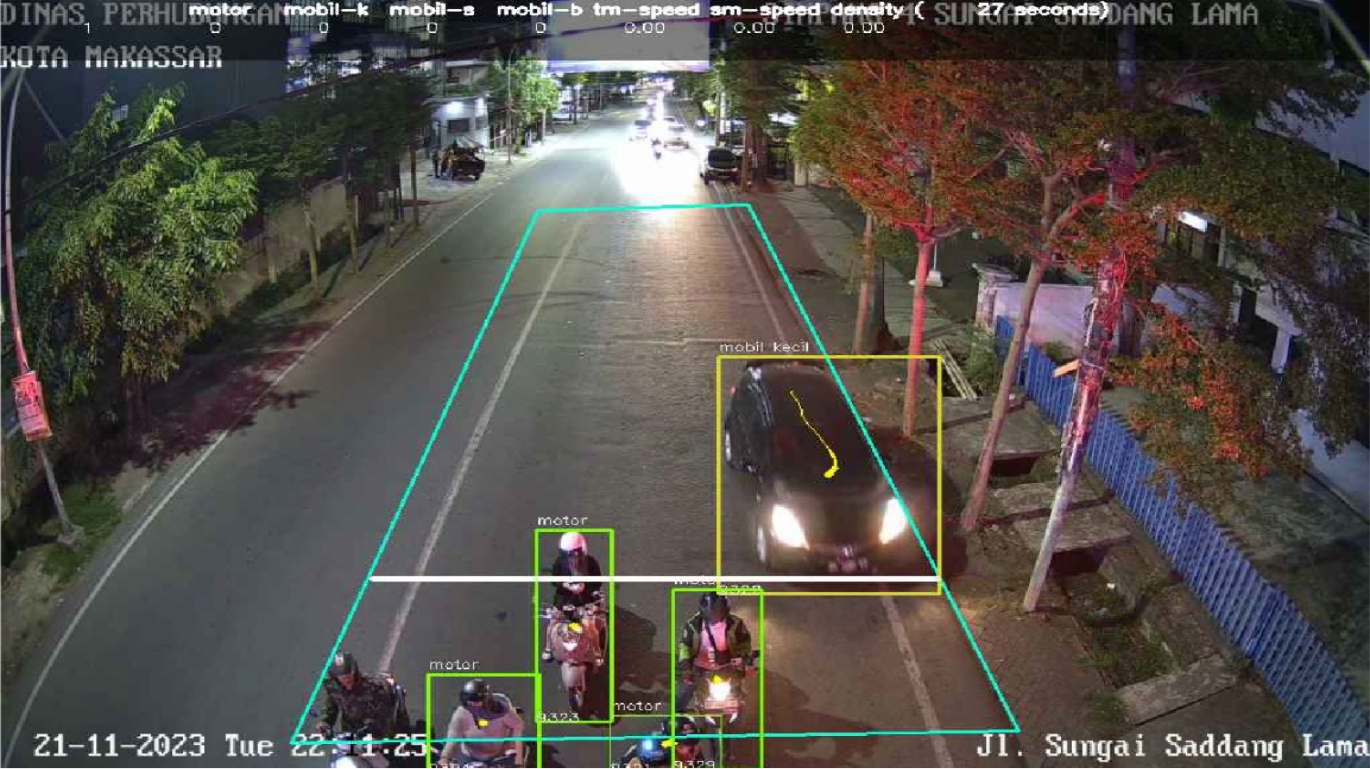Click the parked dark car on the far right roadside

(720, 163)
